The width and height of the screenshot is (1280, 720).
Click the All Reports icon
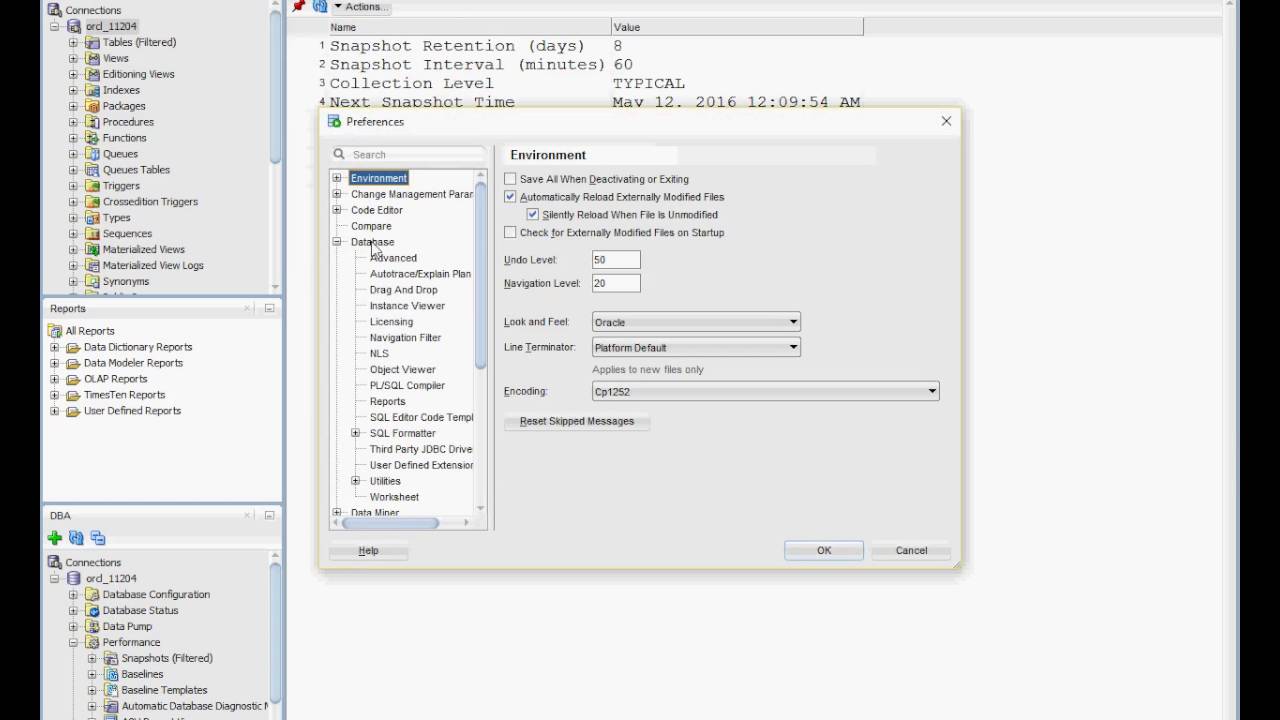point(56,331)
